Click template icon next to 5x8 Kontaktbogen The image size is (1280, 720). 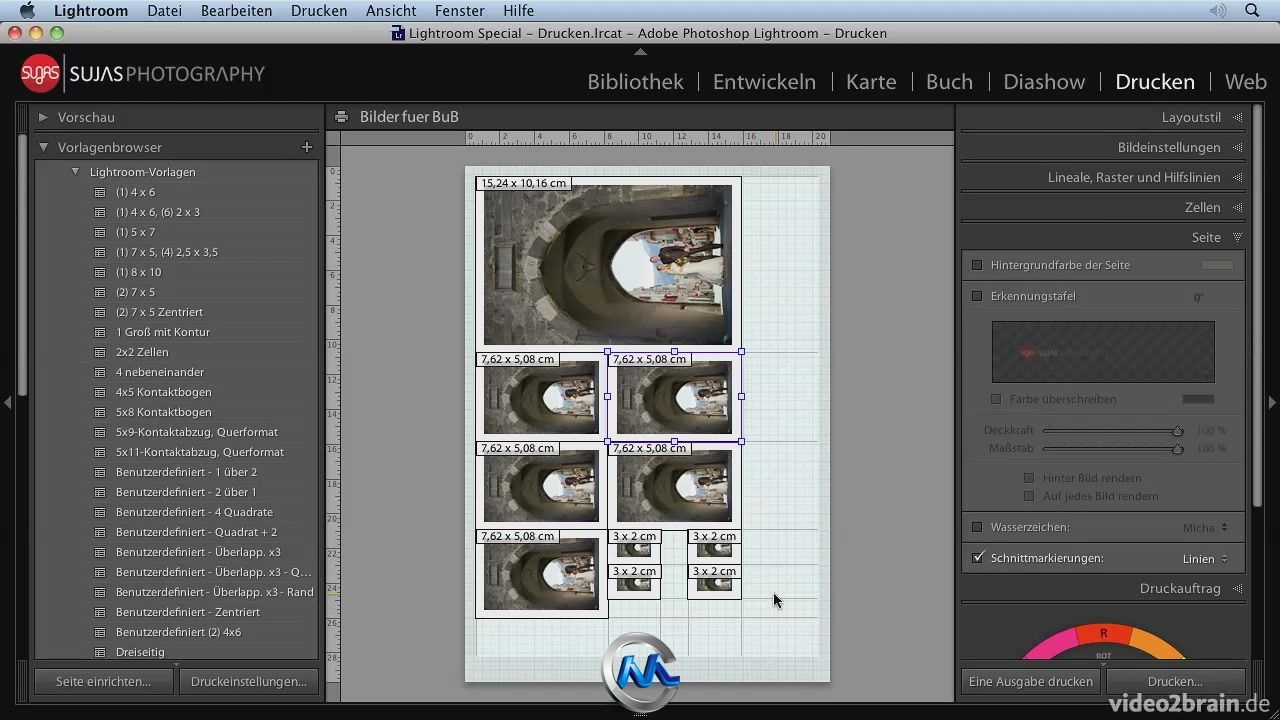coord(100,412)
